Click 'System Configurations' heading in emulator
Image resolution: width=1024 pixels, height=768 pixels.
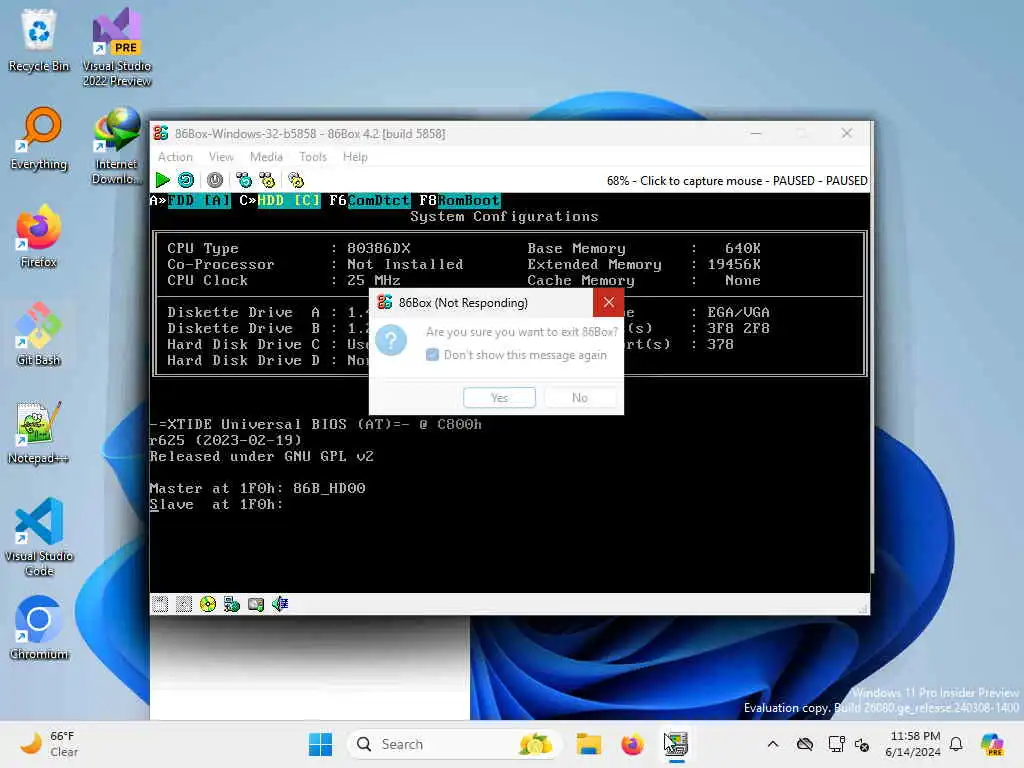click(x=504, y=217)
